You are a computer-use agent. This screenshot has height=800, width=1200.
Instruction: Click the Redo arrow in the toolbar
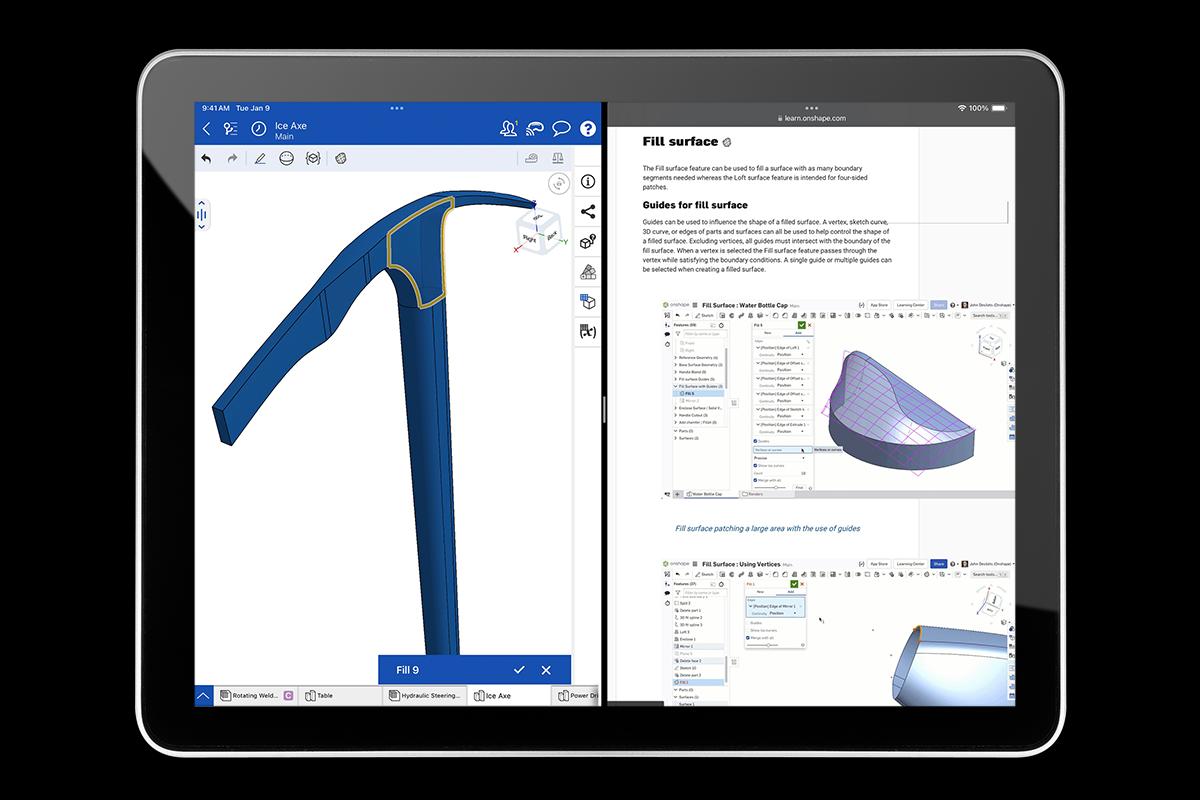coord(232,157)
